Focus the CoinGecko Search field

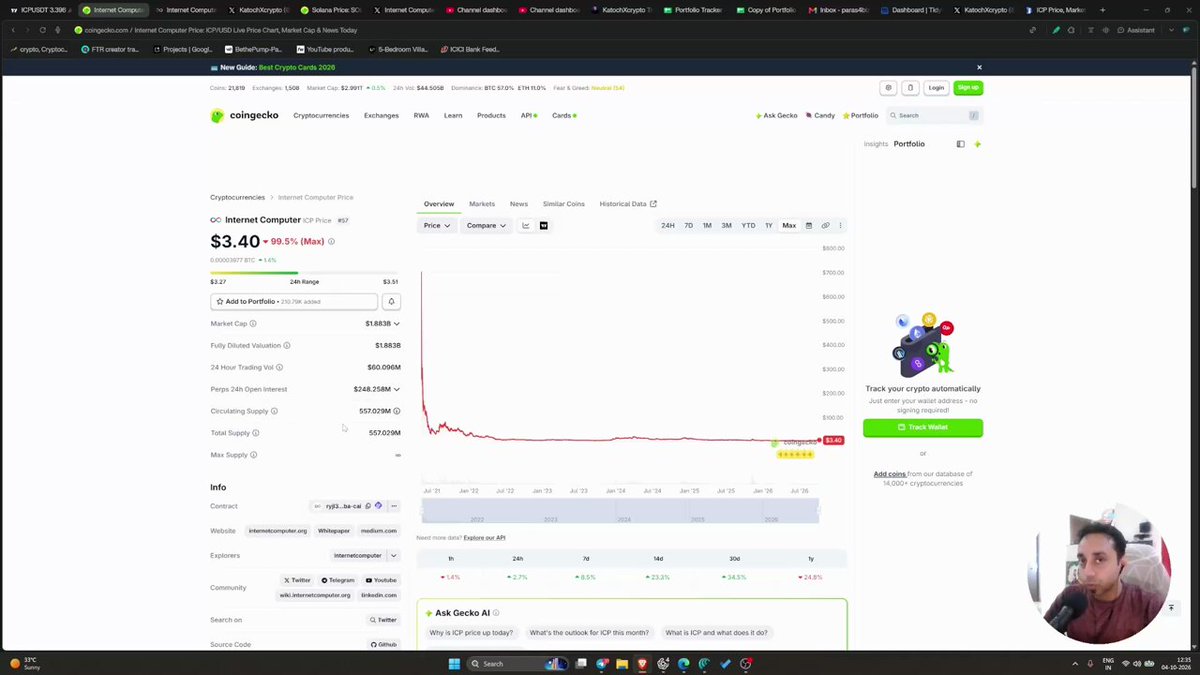pyautogui.click(x=934, y=115)
